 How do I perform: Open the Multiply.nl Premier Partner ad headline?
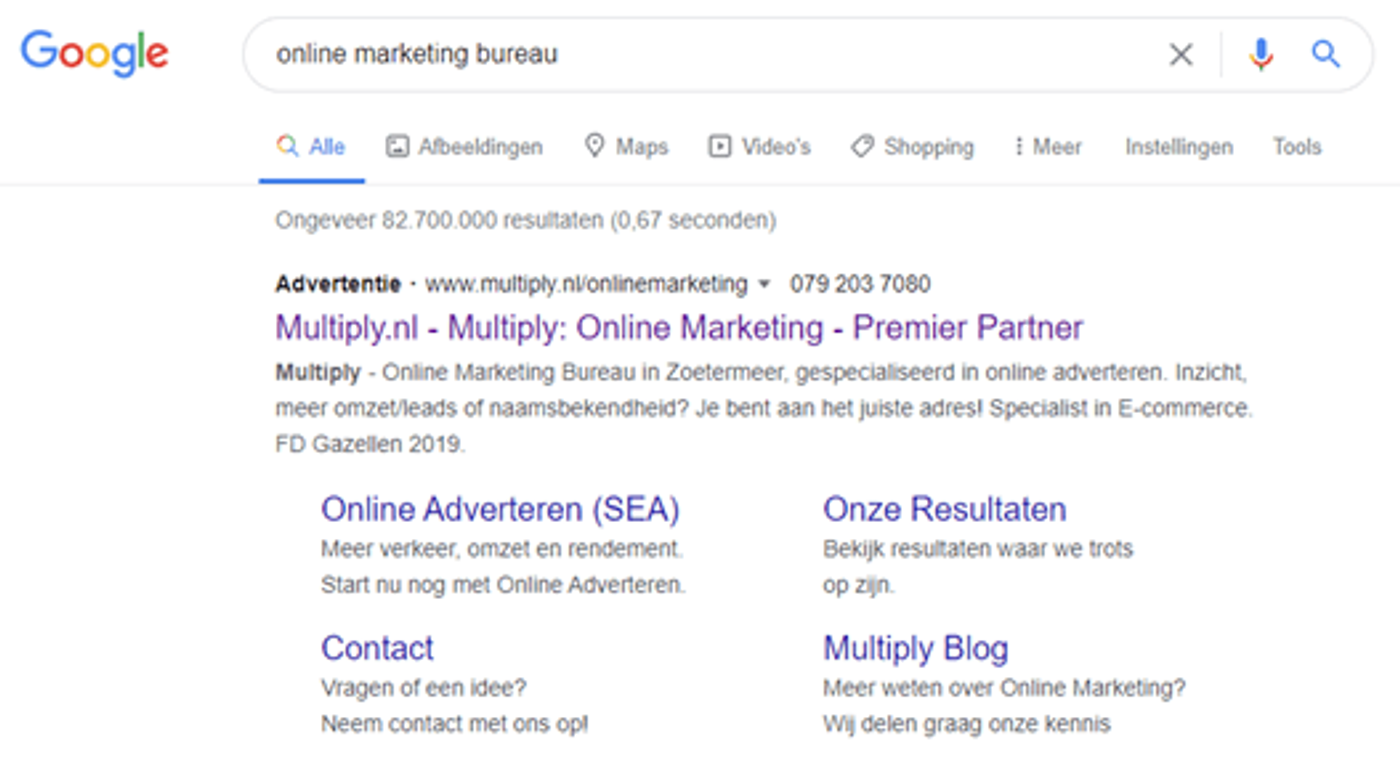tap(679, 328)
